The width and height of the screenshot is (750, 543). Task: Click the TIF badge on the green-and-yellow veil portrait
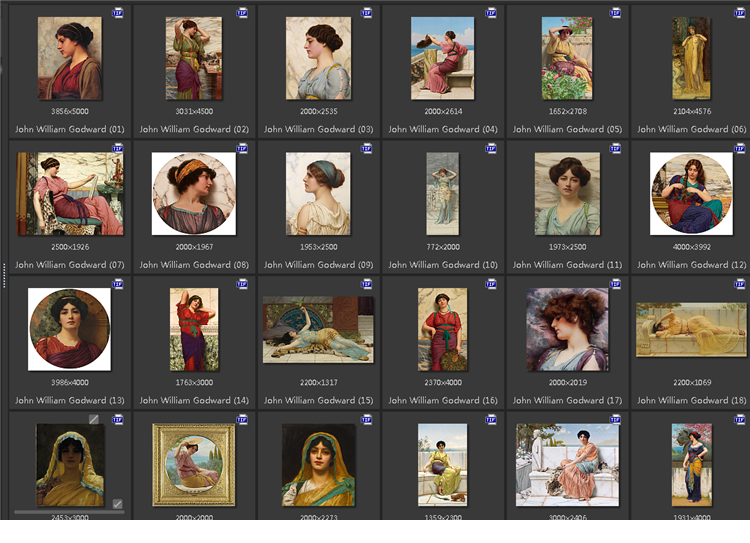click(x=366, y=420)
